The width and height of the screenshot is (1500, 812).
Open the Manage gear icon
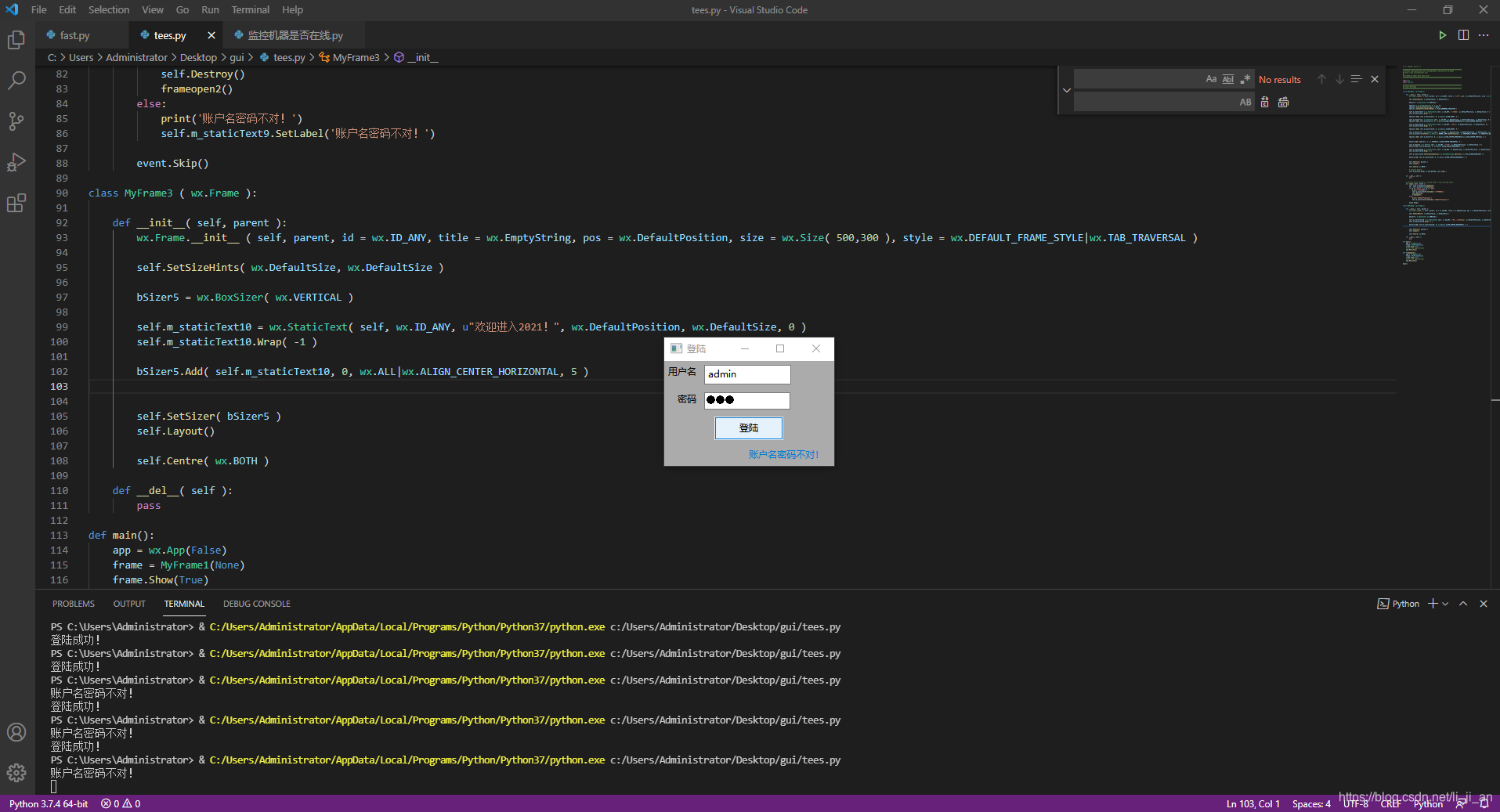16,773
